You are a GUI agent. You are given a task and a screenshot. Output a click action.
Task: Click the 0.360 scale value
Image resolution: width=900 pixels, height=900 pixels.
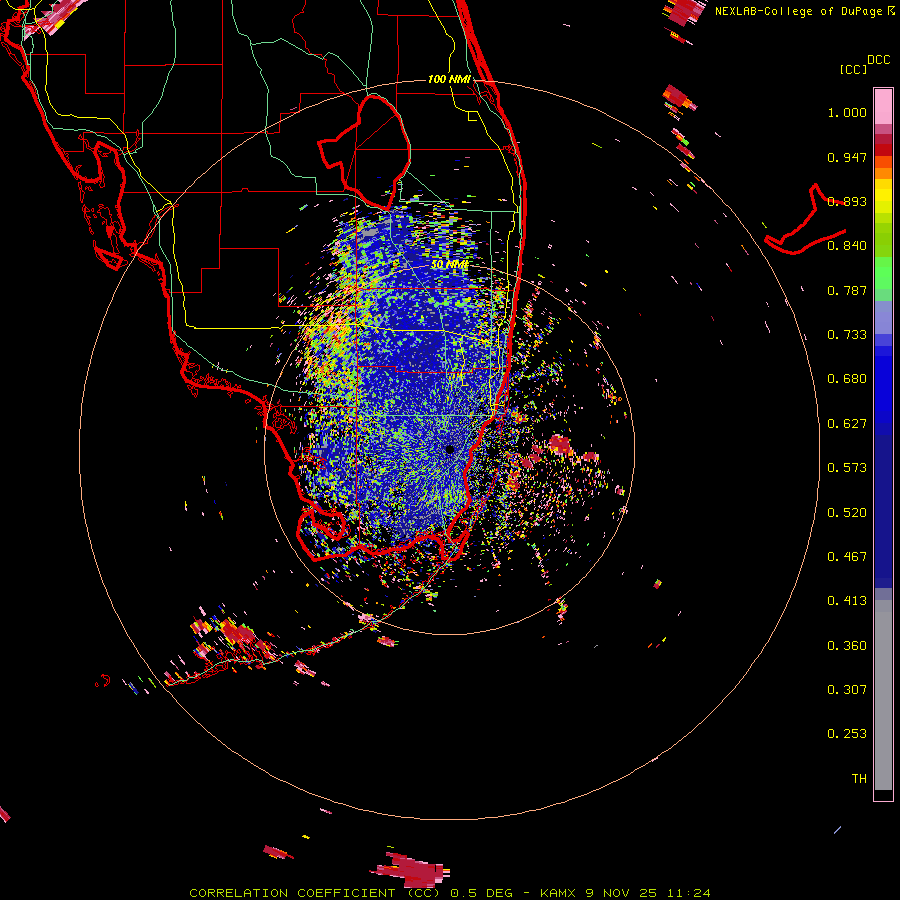point(847,646)
